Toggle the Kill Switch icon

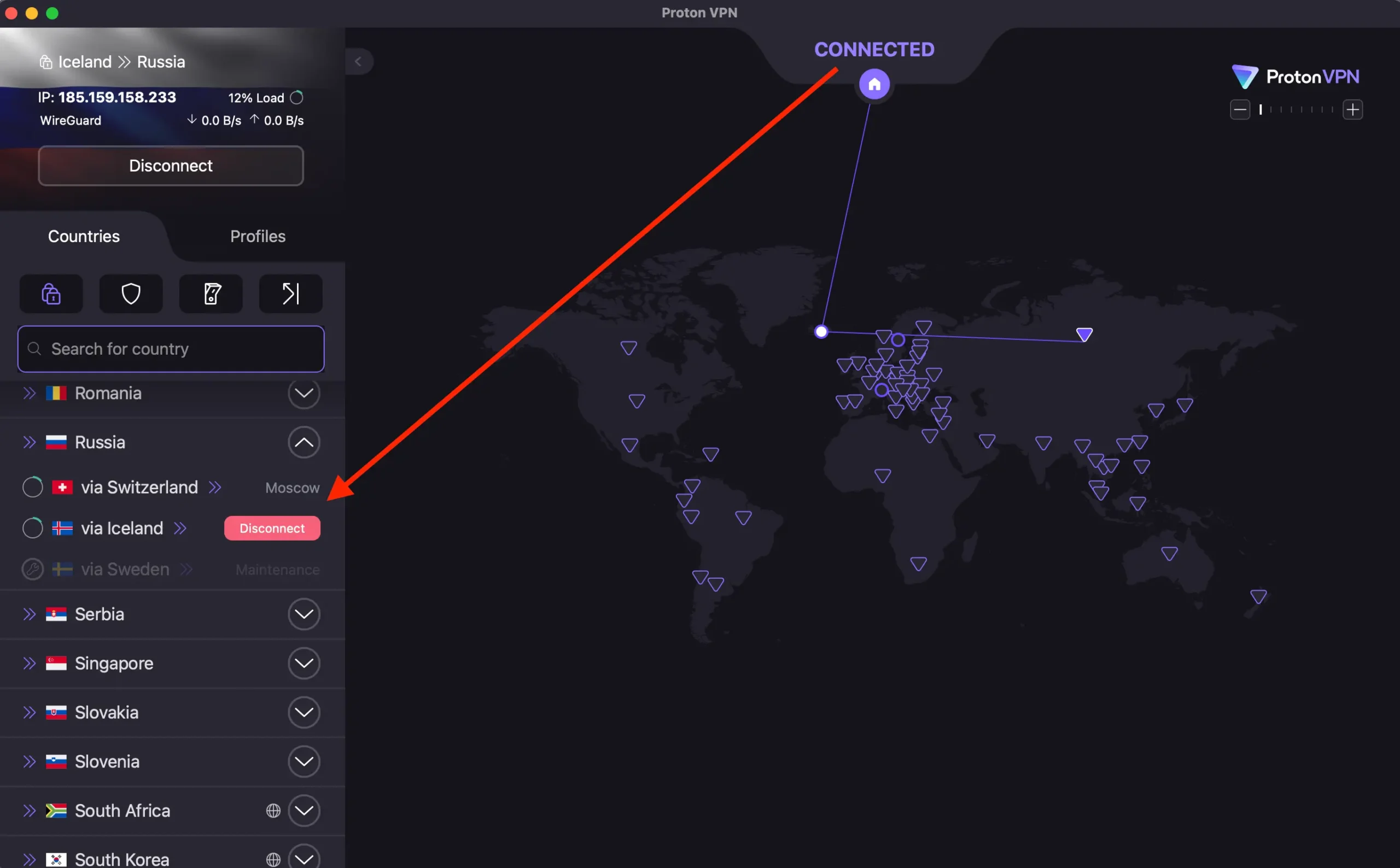[210, 294]
